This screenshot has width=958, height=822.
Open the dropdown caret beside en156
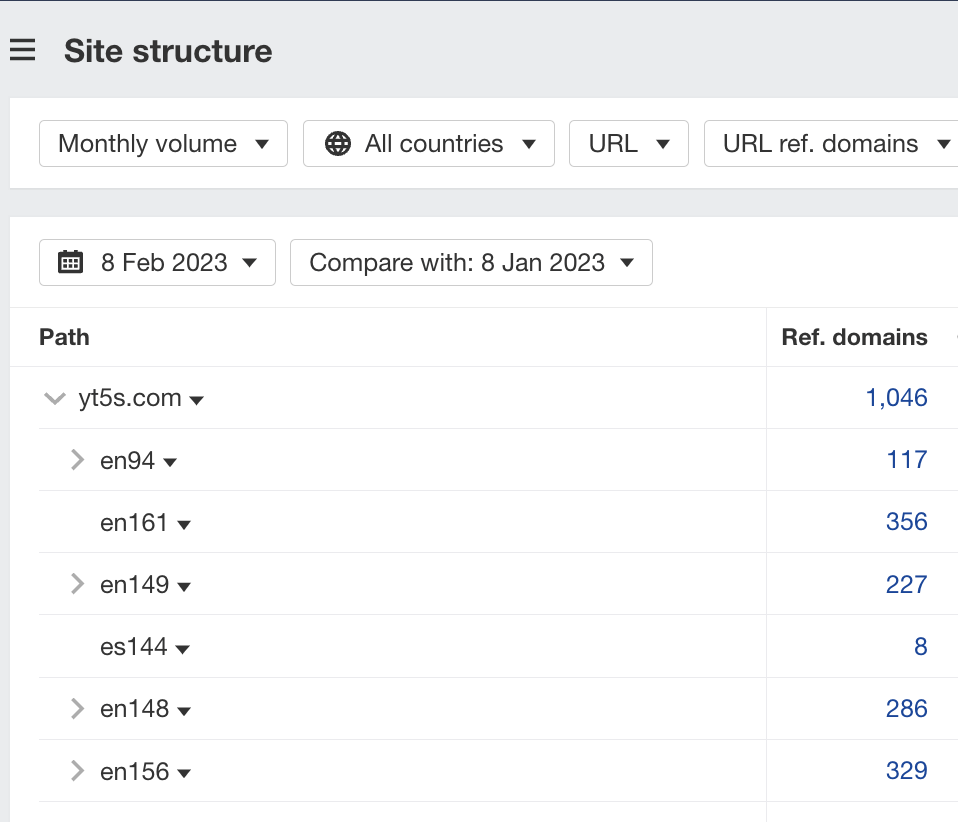[186, 772]
